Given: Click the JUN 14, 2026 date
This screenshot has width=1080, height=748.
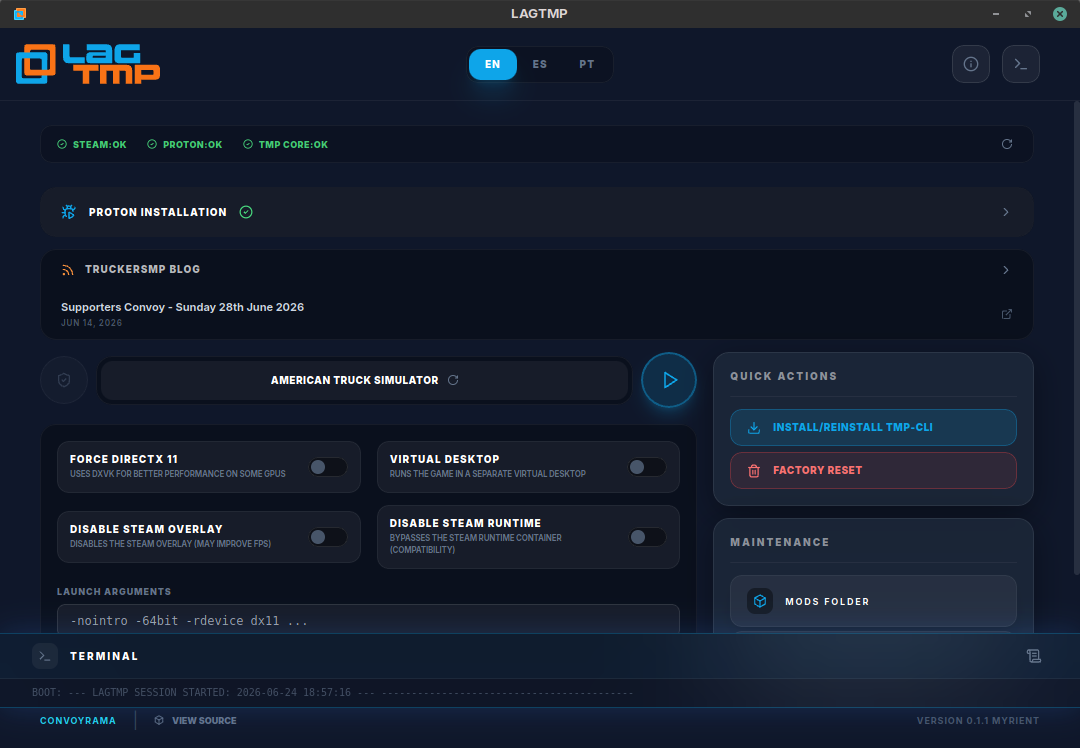Looking at the screenshot, I should (x=92, y=323).
